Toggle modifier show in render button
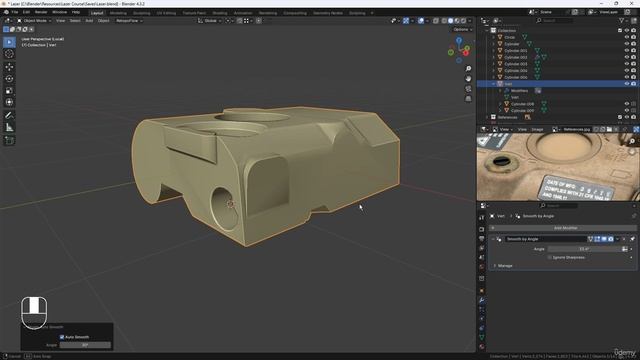 coord(611,239)
